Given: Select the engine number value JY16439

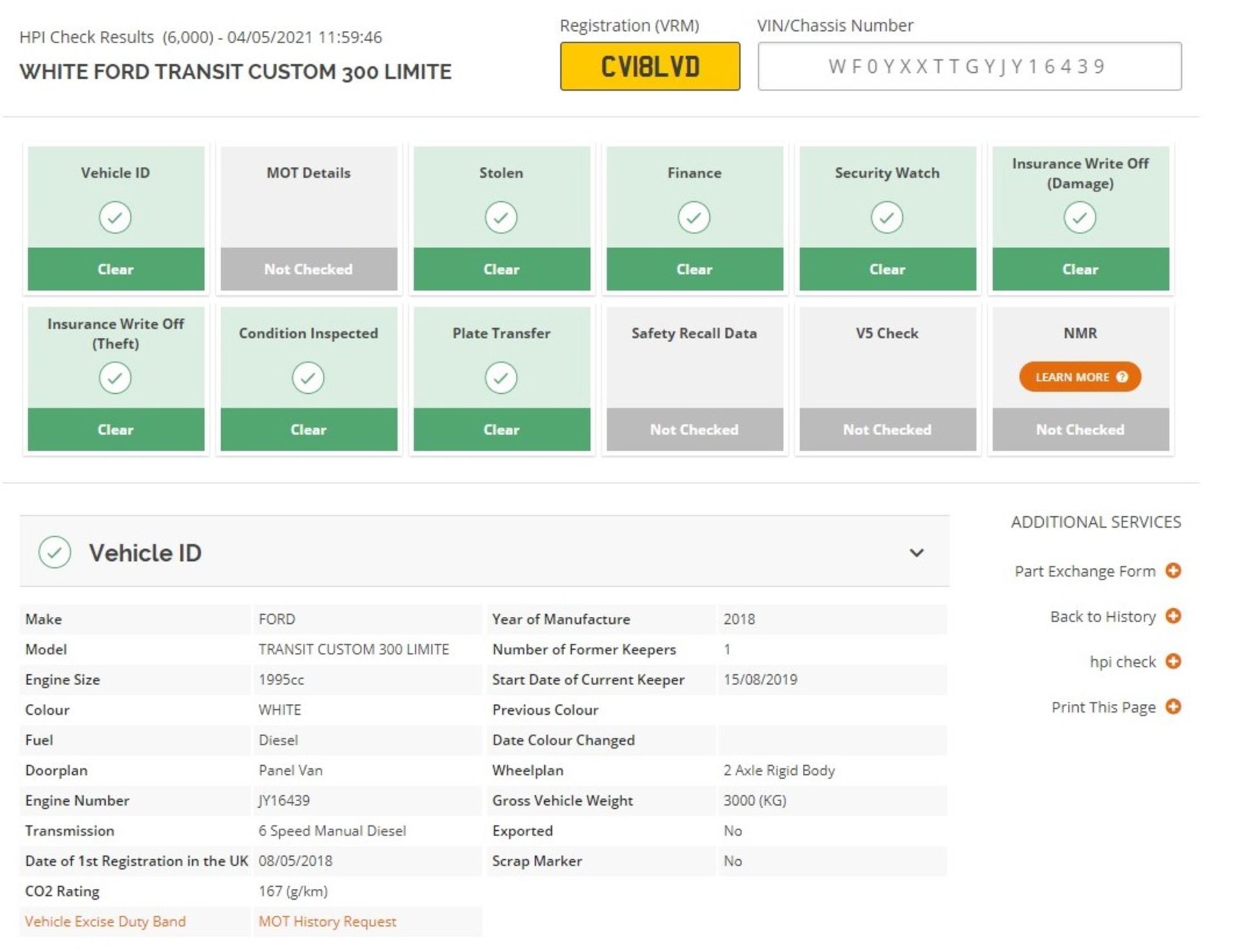Looking at the screenshot, I should point(284,801).
